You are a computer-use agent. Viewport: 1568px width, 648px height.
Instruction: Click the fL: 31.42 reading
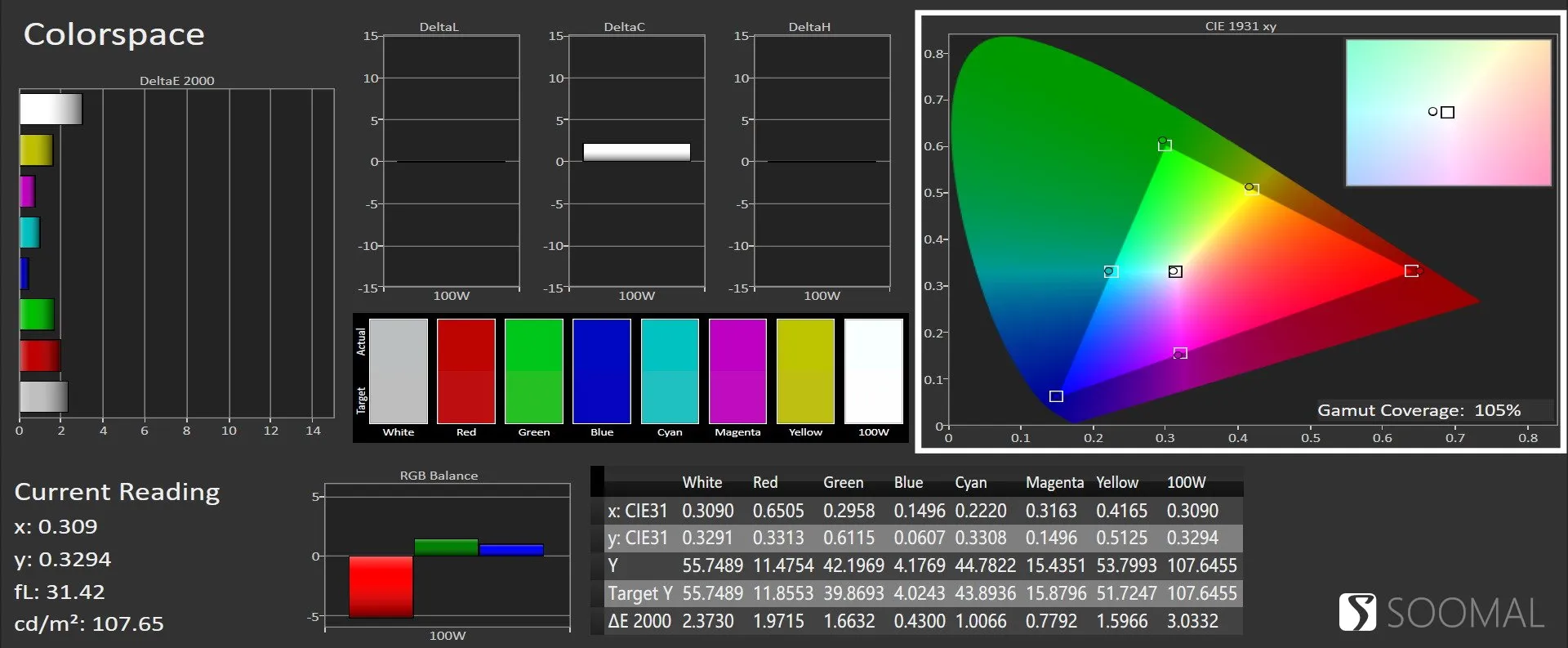pyautogui.click(x=60, y=592)
